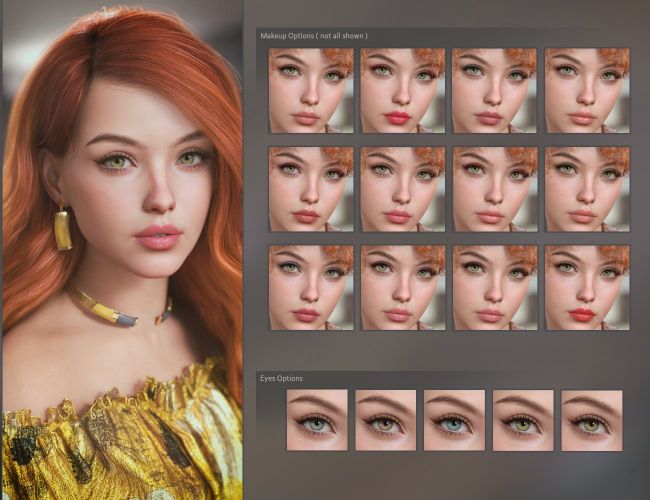Viewport: 650px width, 500px height.
Task: Choose the amber-hazel eye option, second thumbnail
Action: coord(385,420)
